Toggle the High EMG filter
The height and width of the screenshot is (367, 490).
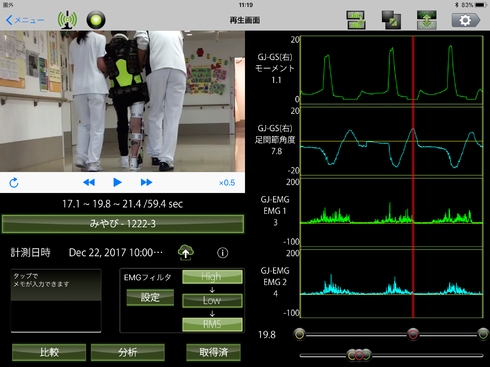click(x=212, y=277)
